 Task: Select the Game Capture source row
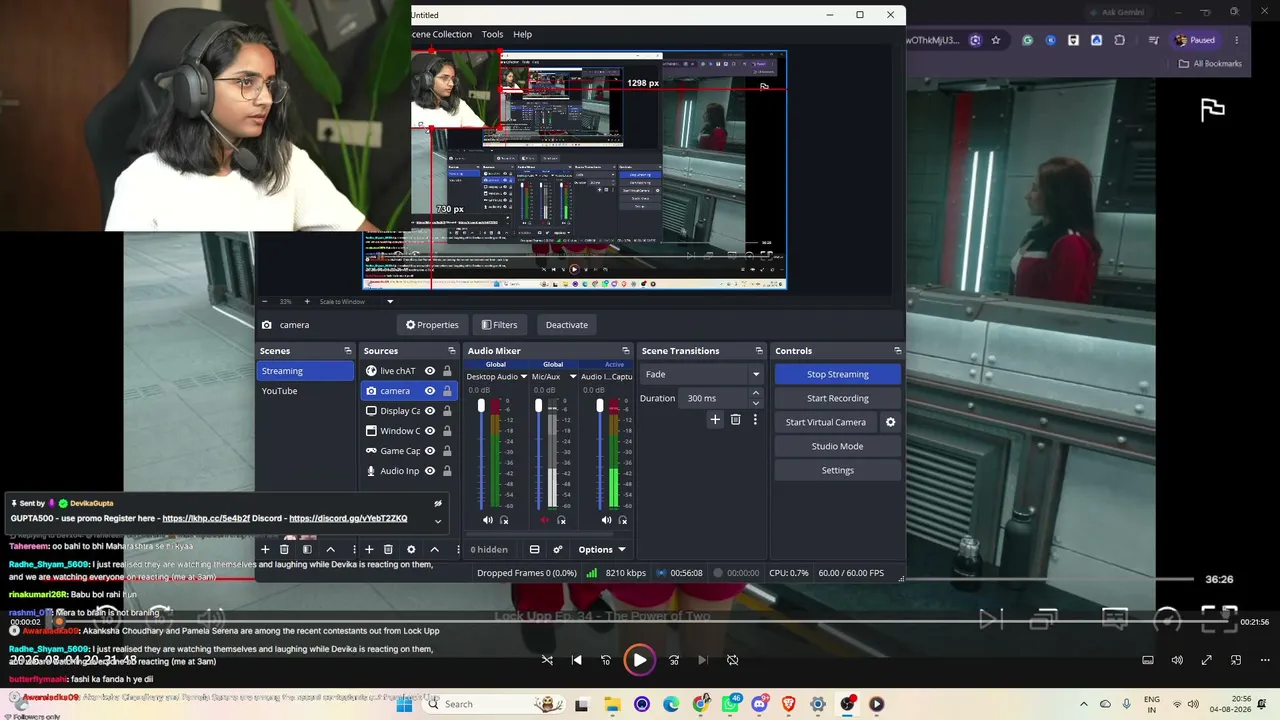(x=410, y=451)
